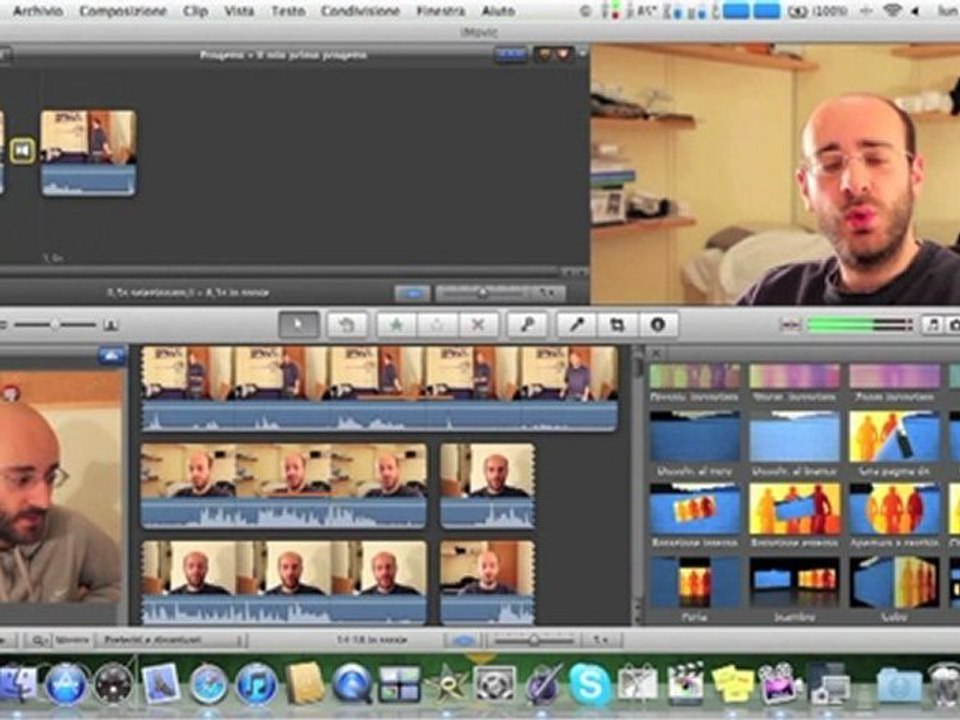This screenshot has height=720, width=960.
Task: Open the Archivio menu
Action: [x=37, y=11]
